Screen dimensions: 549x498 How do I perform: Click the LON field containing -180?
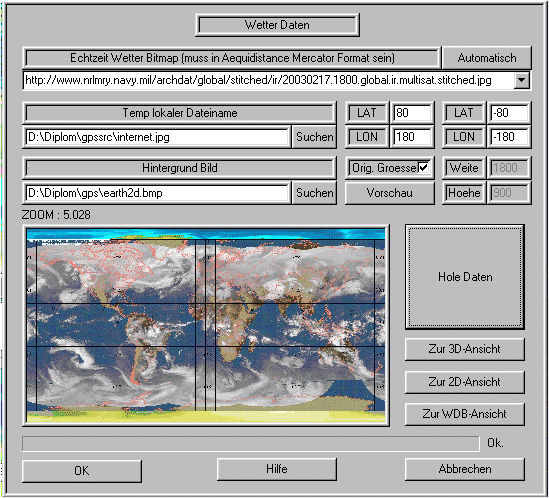509,137
